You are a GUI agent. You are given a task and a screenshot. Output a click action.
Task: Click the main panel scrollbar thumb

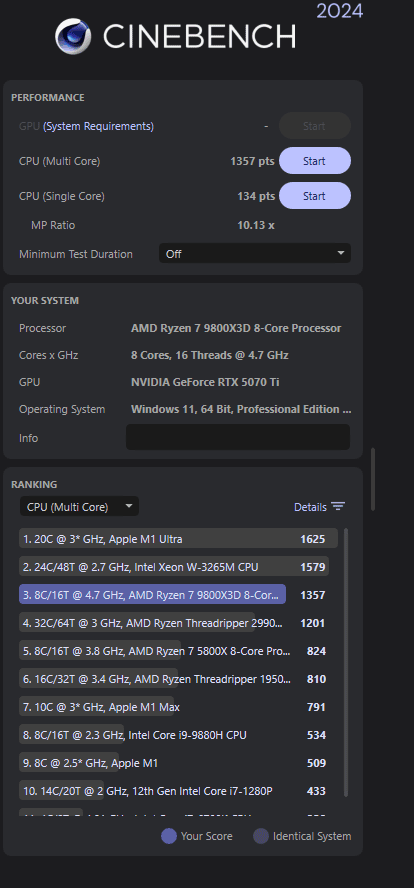[x=373, y=479]
